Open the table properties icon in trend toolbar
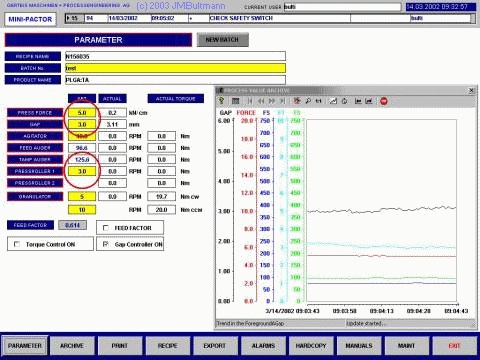 click(235, 101)
